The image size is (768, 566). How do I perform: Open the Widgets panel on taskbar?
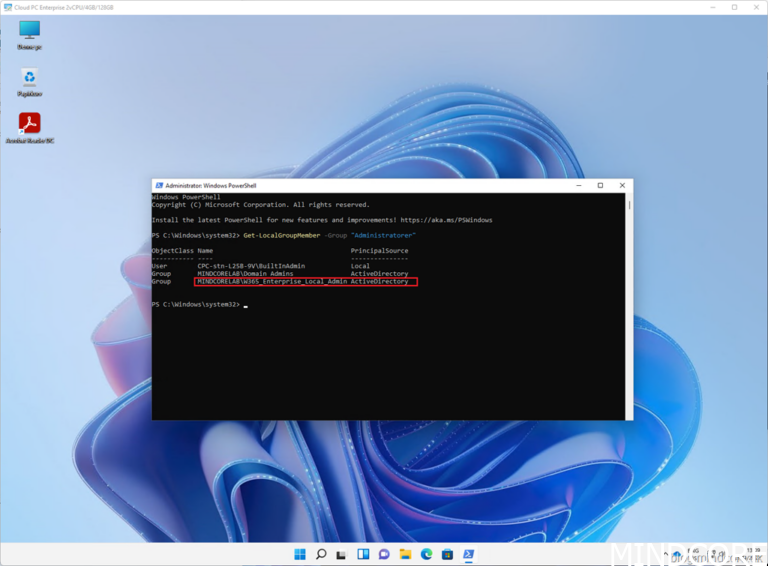click(363, 554)
